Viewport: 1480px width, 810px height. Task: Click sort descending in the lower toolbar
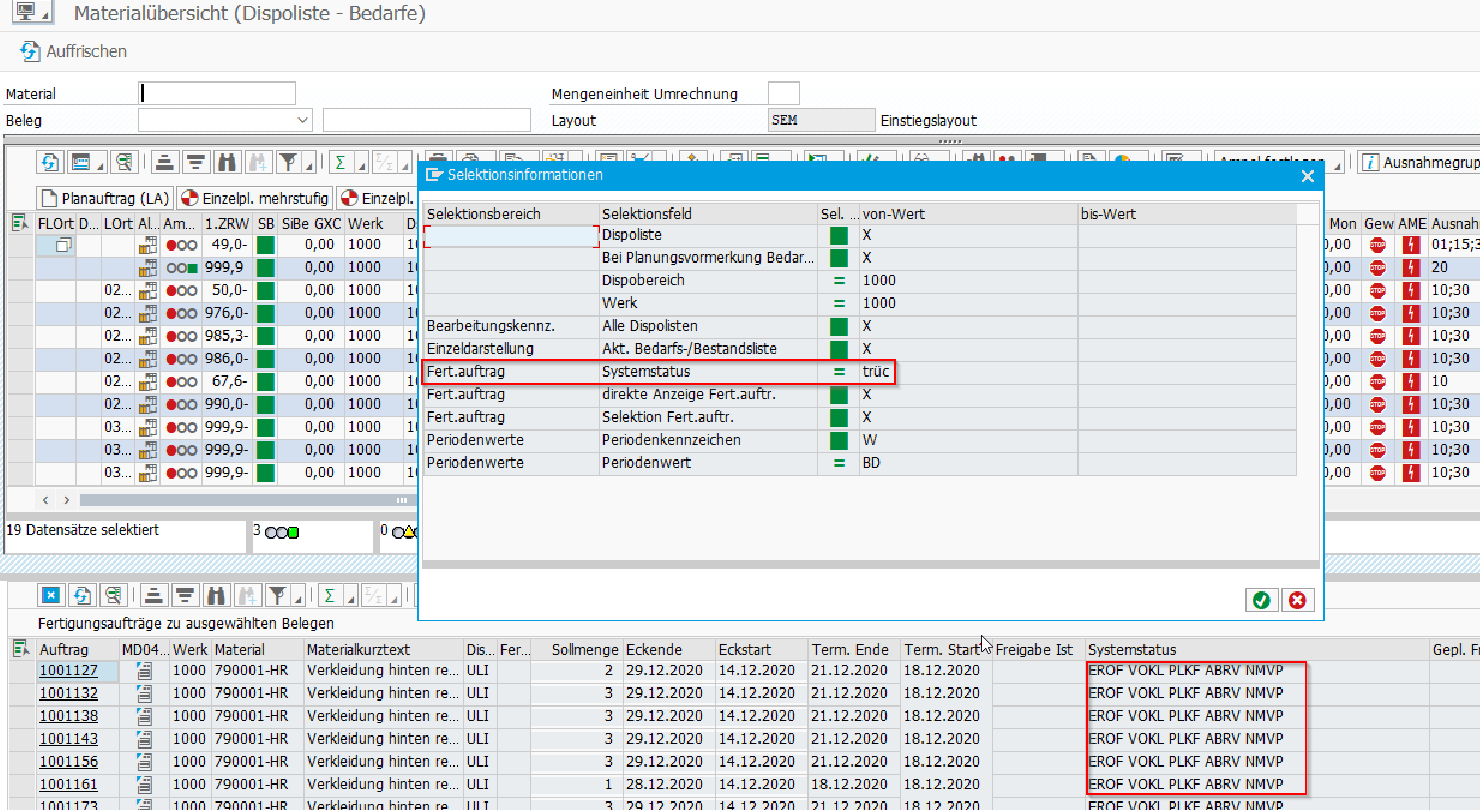tap(183, 596)
